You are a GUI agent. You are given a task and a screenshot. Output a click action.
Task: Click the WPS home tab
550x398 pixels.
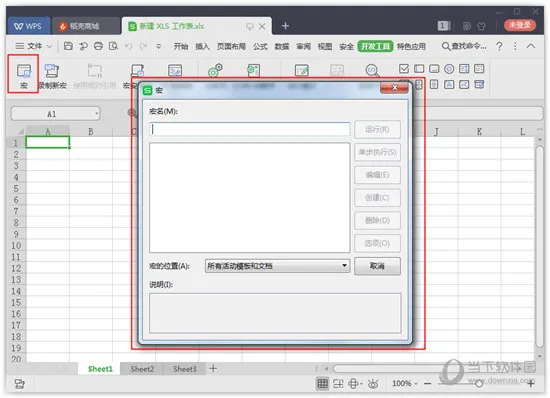pos(28,26)
